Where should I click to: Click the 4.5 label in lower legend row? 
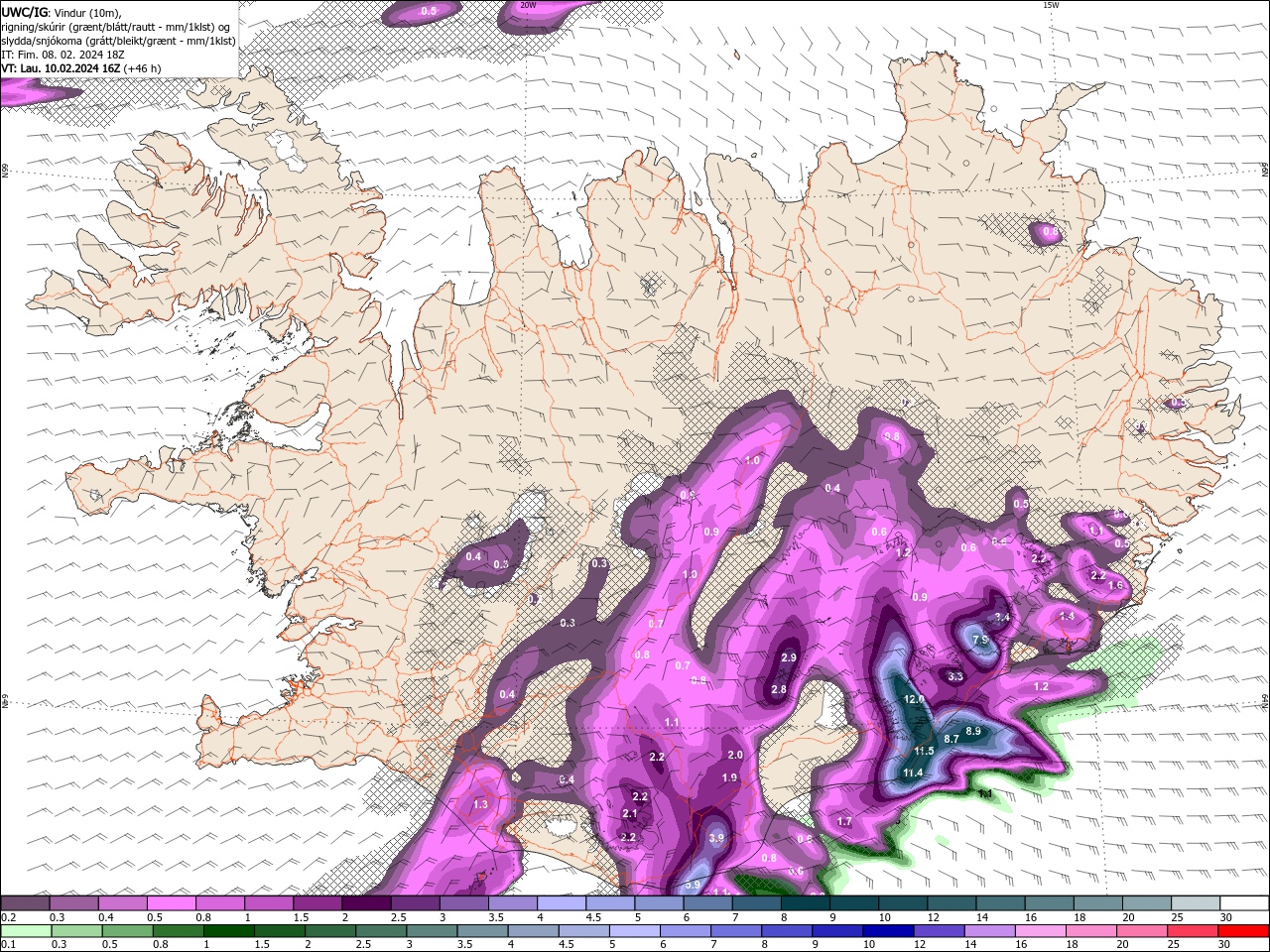pos(566,944)
